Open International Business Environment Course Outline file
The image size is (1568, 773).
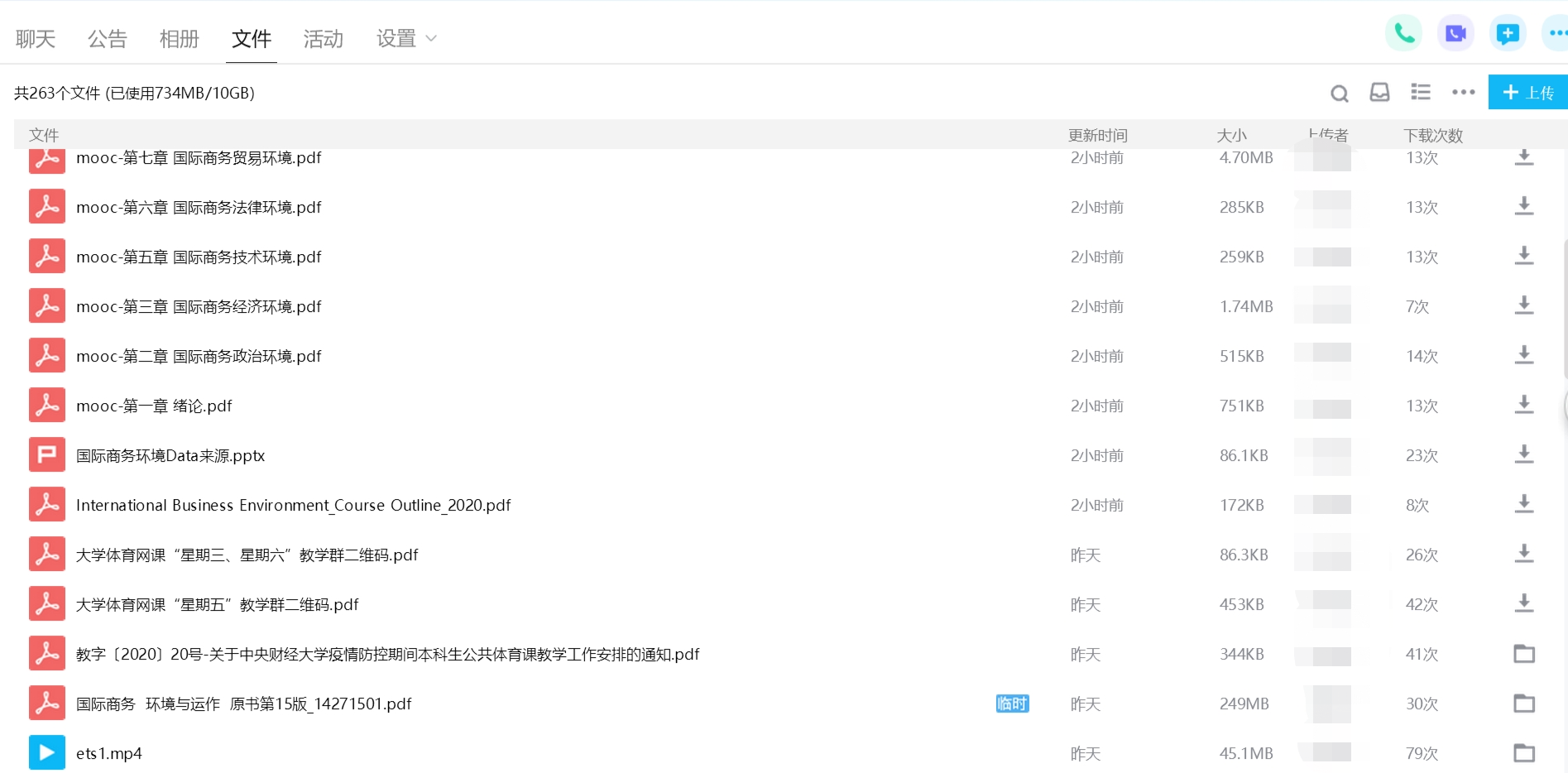(293, 506)
